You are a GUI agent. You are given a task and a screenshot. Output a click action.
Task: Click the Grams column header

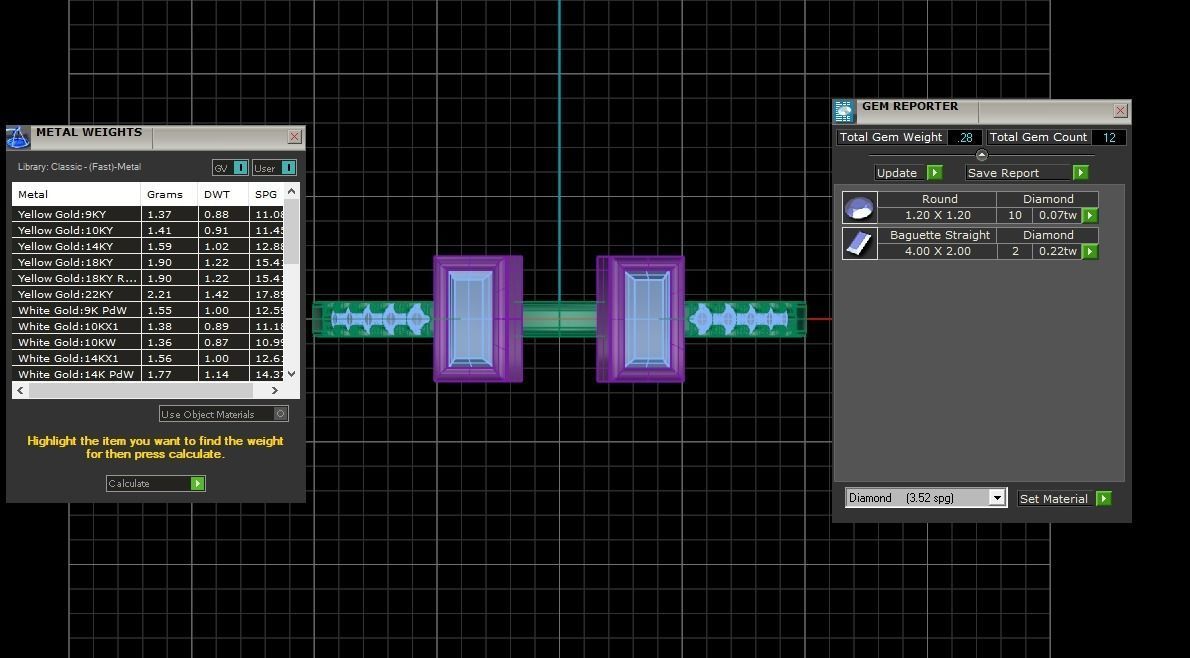point(169,194)
